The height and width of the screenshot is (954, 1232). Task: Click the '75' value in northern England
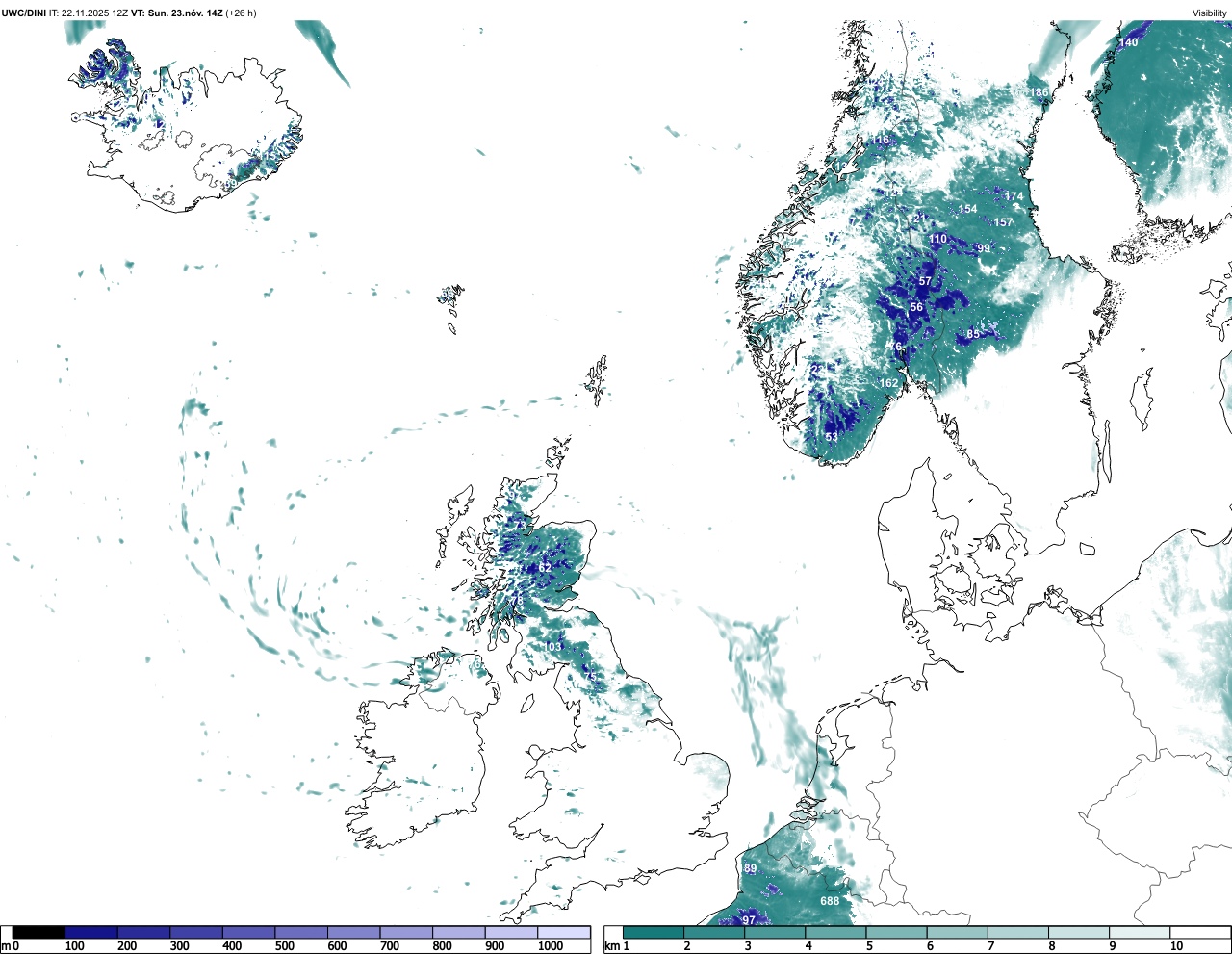coord(592,677)
